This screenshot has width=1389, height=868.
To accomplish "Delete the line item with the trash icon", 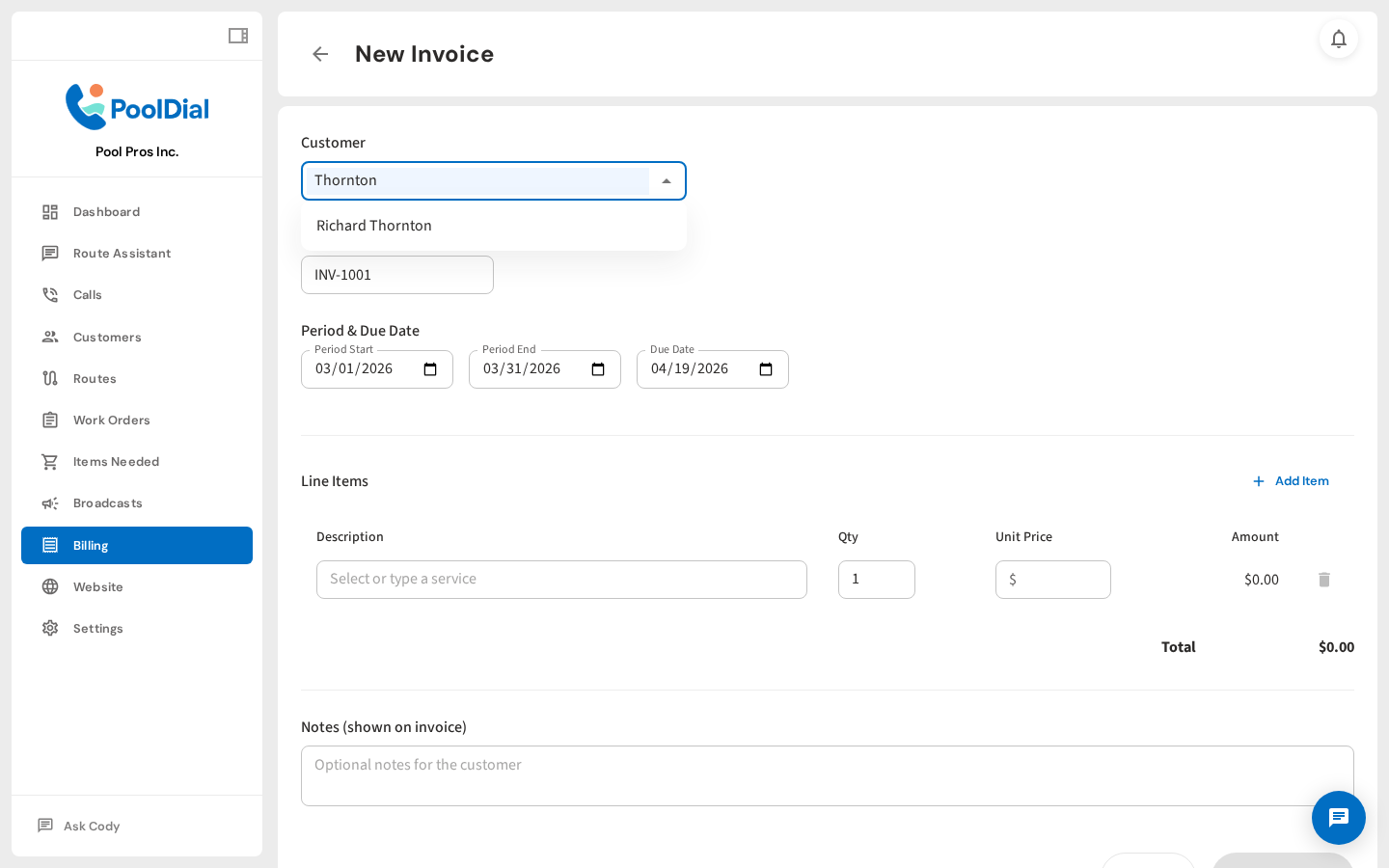I will coord(1324,580).
